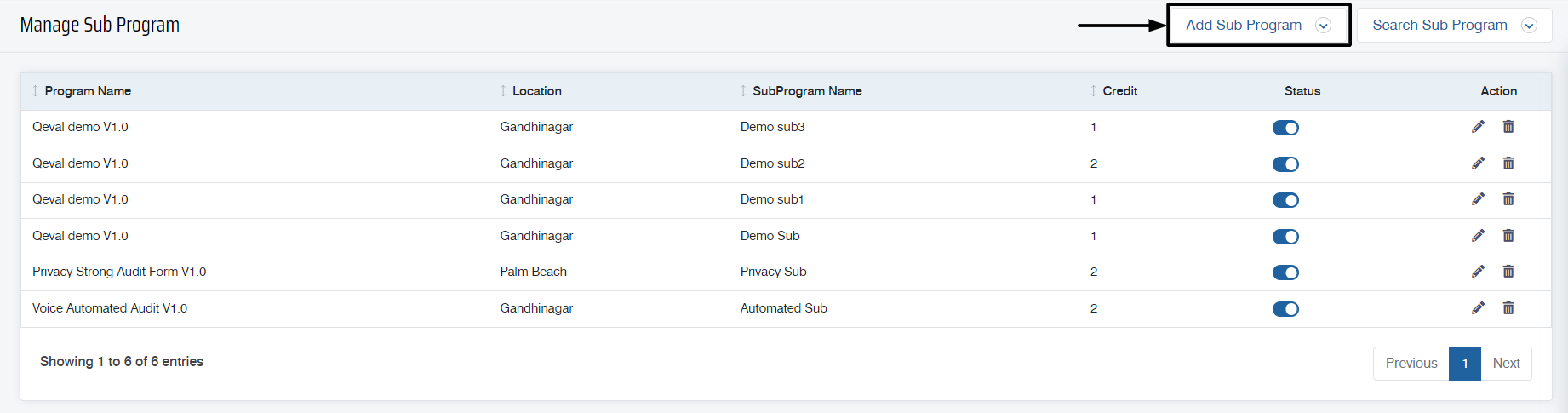Viewport: 1568px width, 413px height.
Task: Delete the Demo sub3 sub program
Action: [1508, 127]
